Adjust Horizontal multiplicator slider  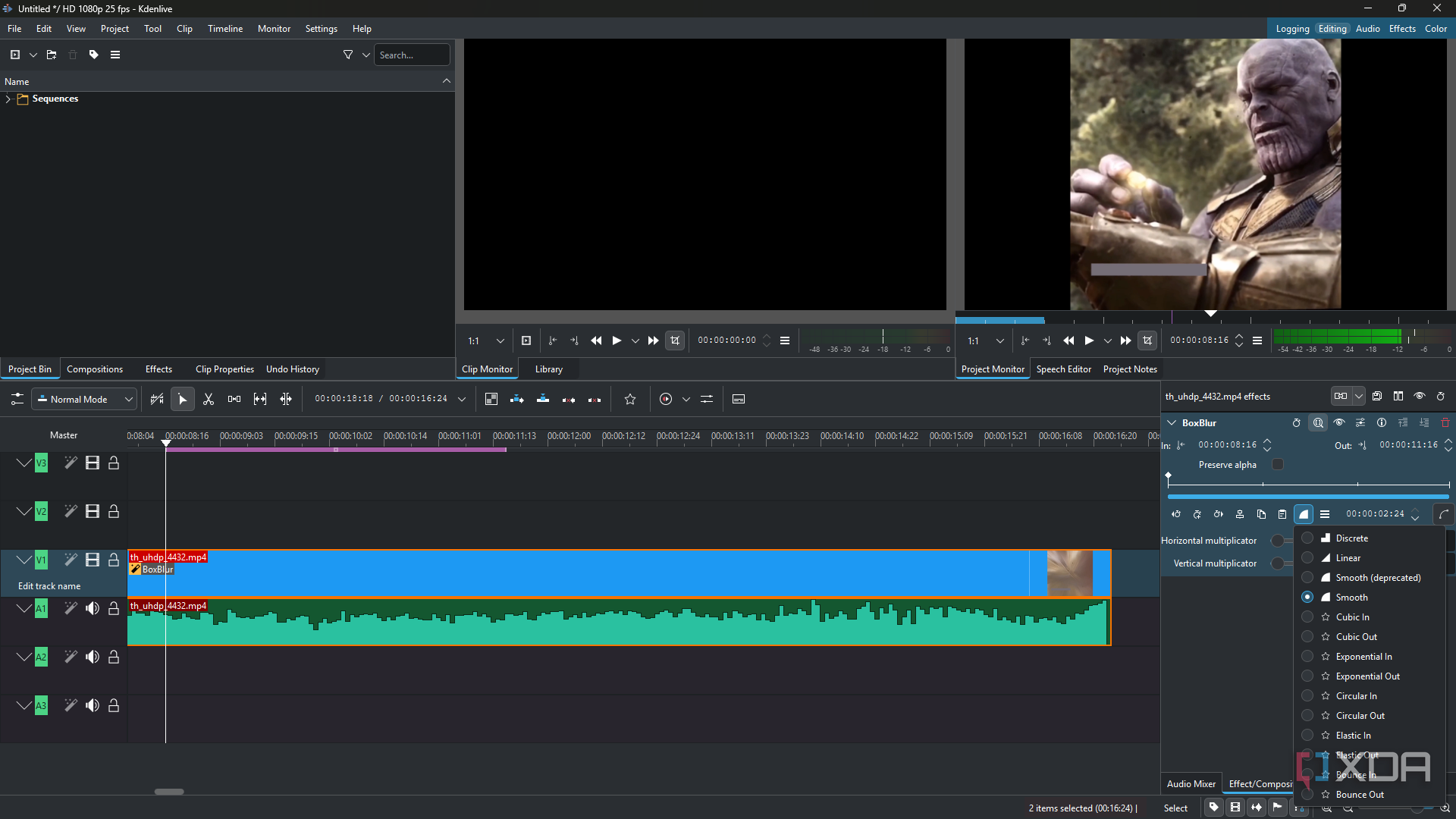point(1283,541)
